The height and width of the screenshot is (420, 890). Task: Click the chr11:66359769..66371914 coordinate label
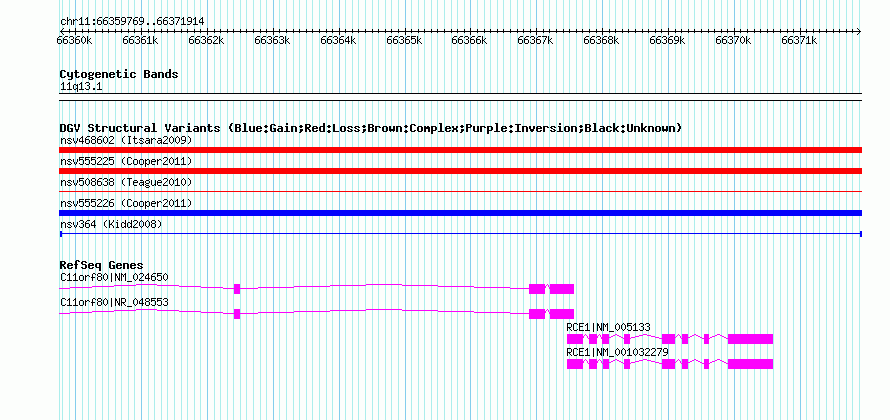point(132,22)
